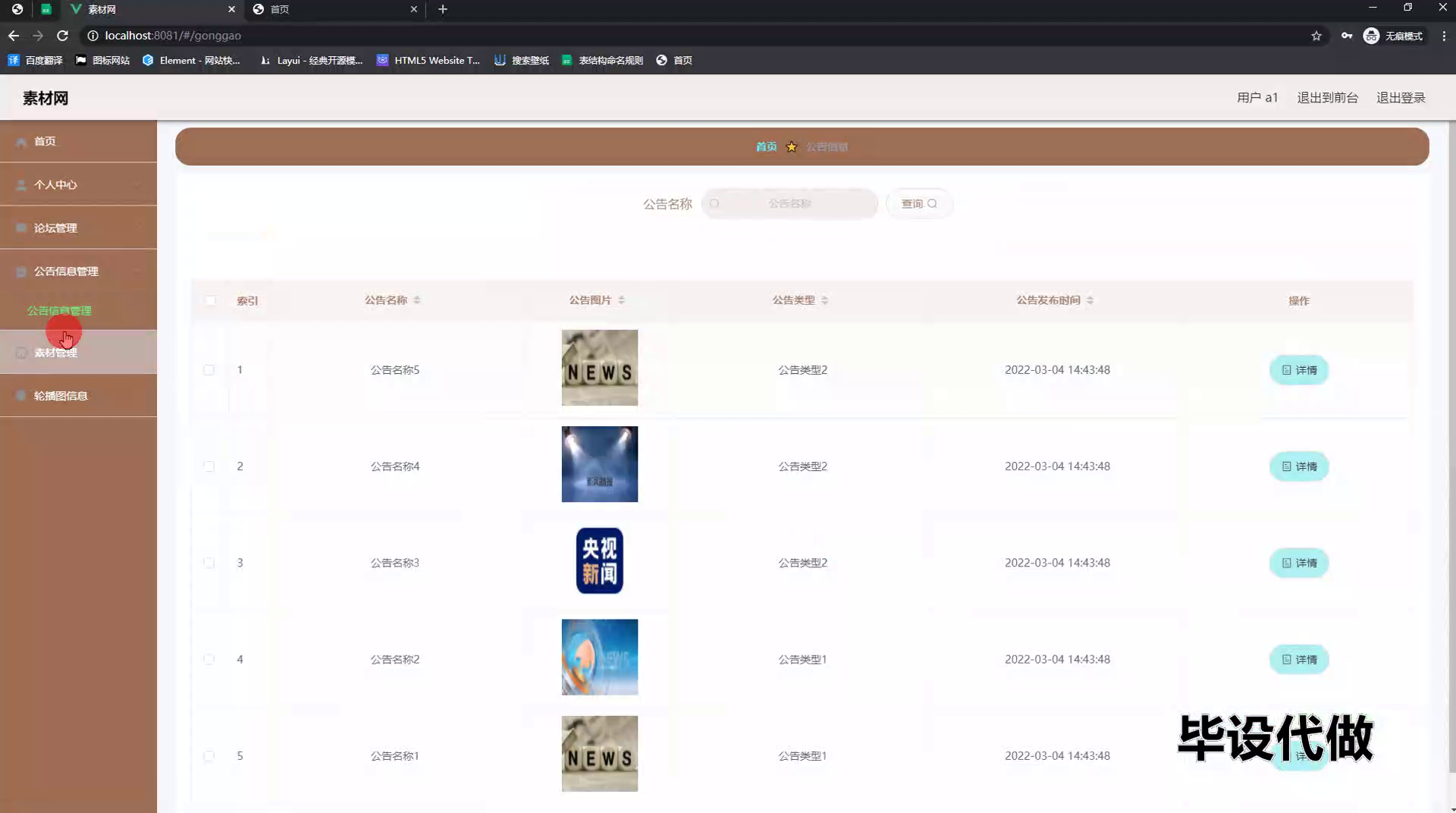
Task: Focus the 公告名称 search input
Action: [789, 203]
